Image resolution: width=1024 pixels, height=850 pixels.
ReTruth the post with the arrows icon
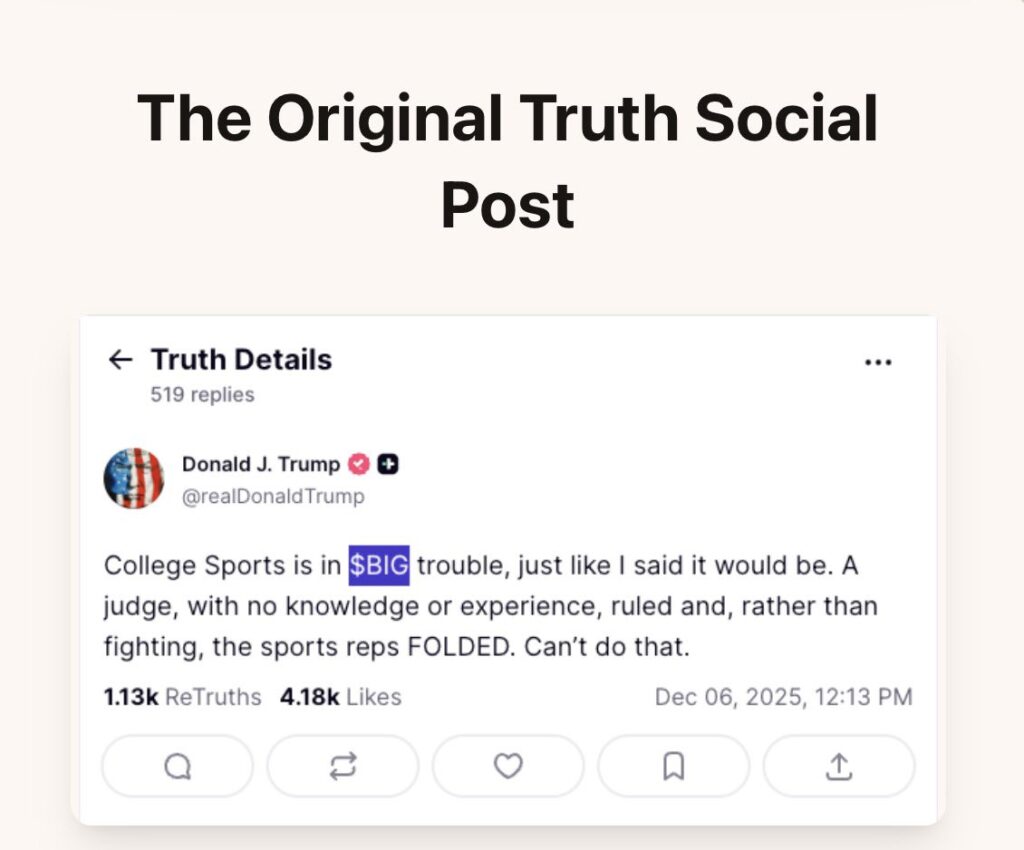point(342,766)
